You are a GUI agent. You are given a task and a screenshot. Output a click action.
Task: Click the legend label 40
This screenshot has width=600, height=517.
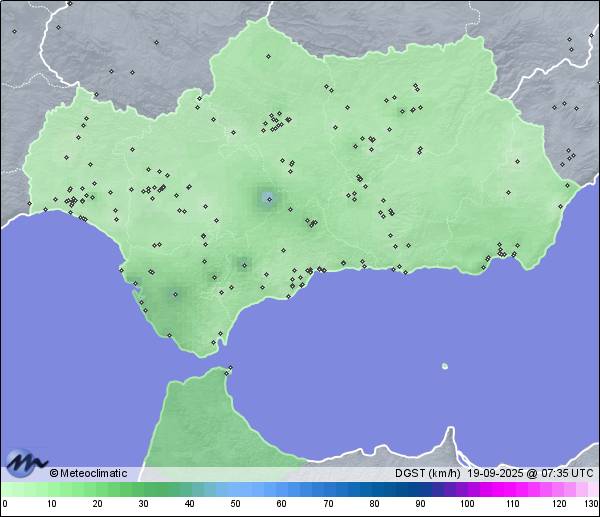(189, 503)
